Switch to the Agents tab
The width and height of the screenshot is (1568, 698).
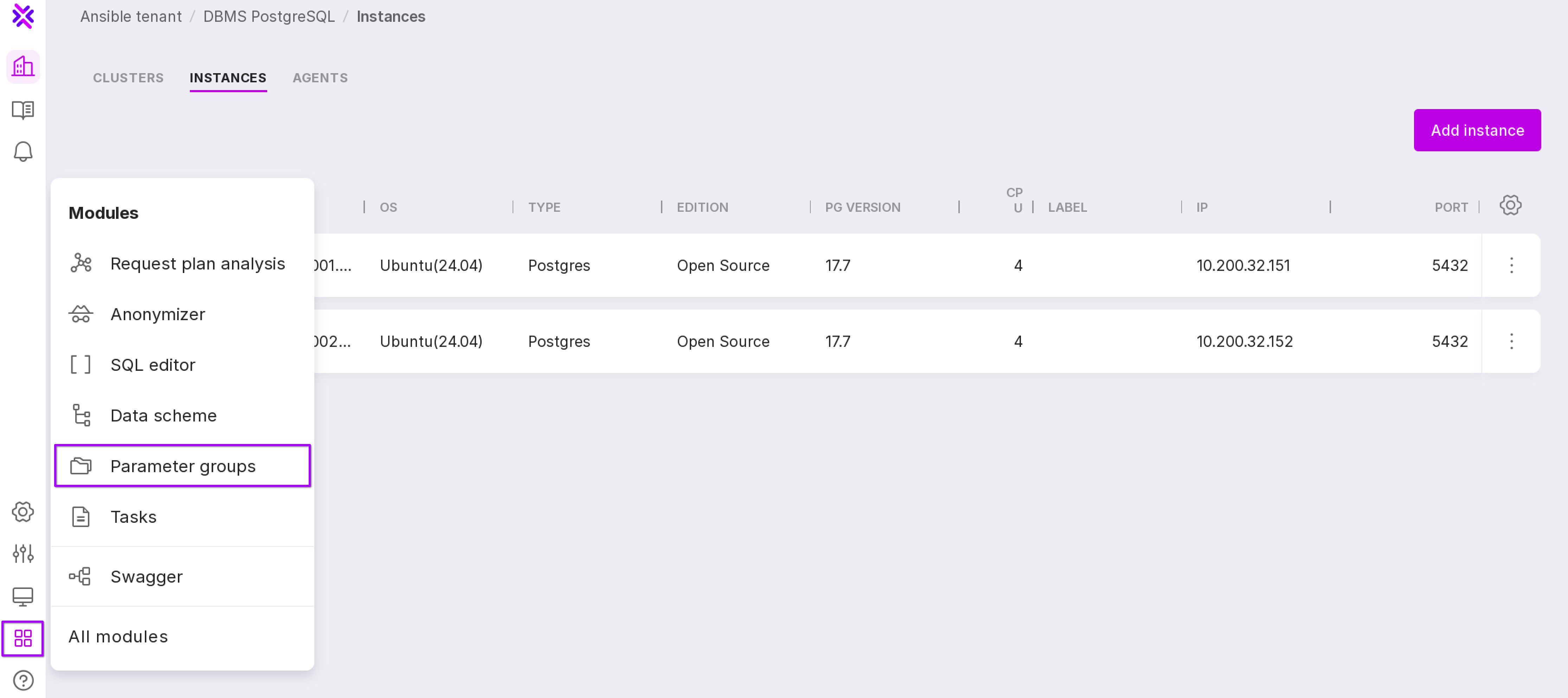pyautogui.click(x=320, y=78)
